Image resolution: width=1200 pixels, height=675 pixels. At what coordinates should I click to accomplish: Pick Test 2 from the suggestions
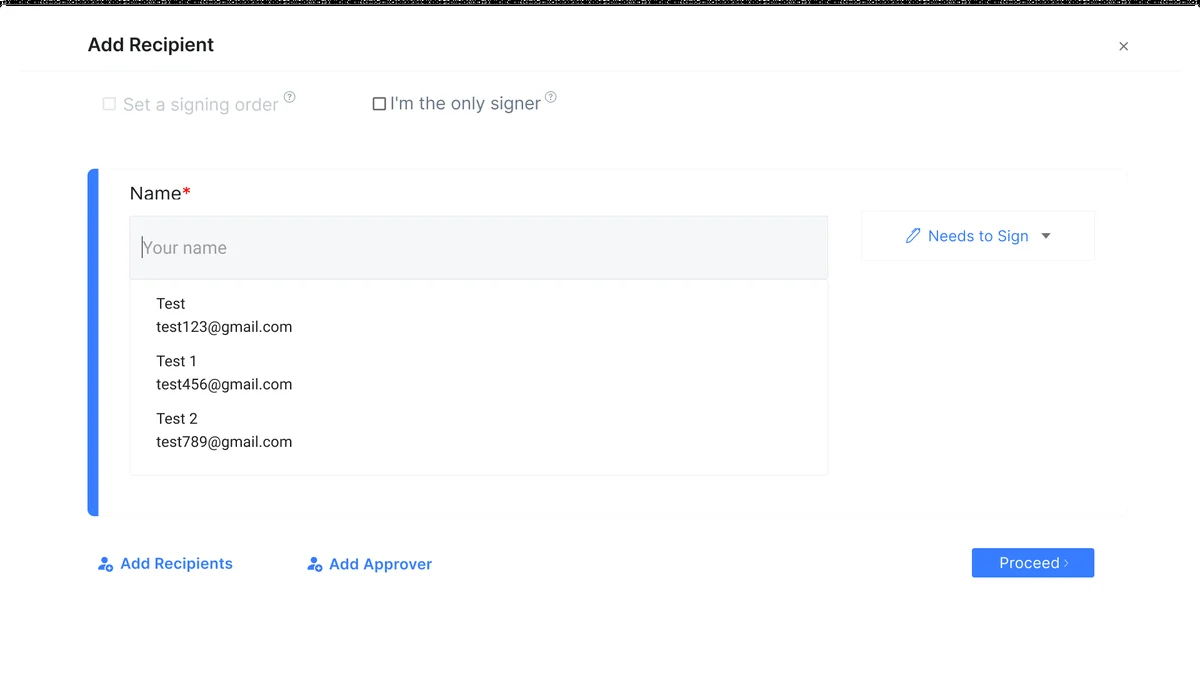pos(177,419)
